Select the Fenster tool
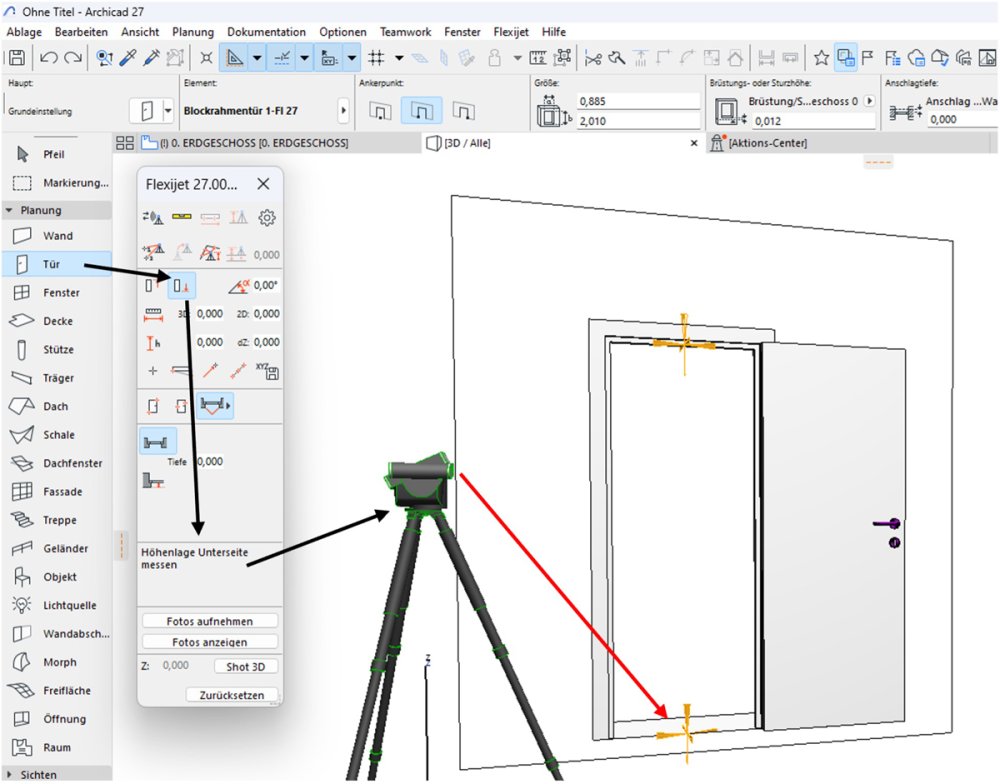 [56, 292]
